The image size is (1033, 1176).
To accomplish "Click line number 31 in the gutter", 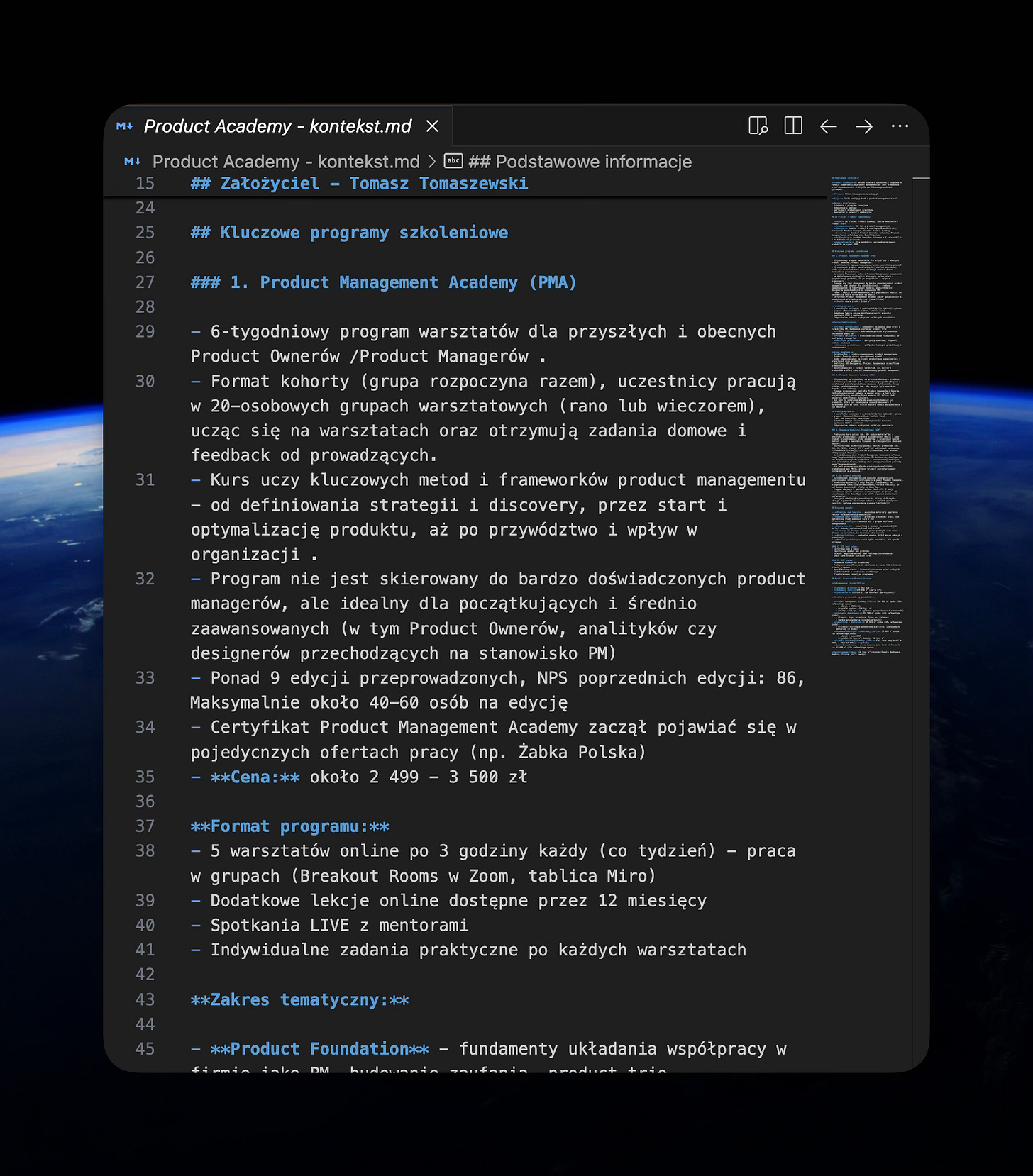I will click(x=145, y=480).
